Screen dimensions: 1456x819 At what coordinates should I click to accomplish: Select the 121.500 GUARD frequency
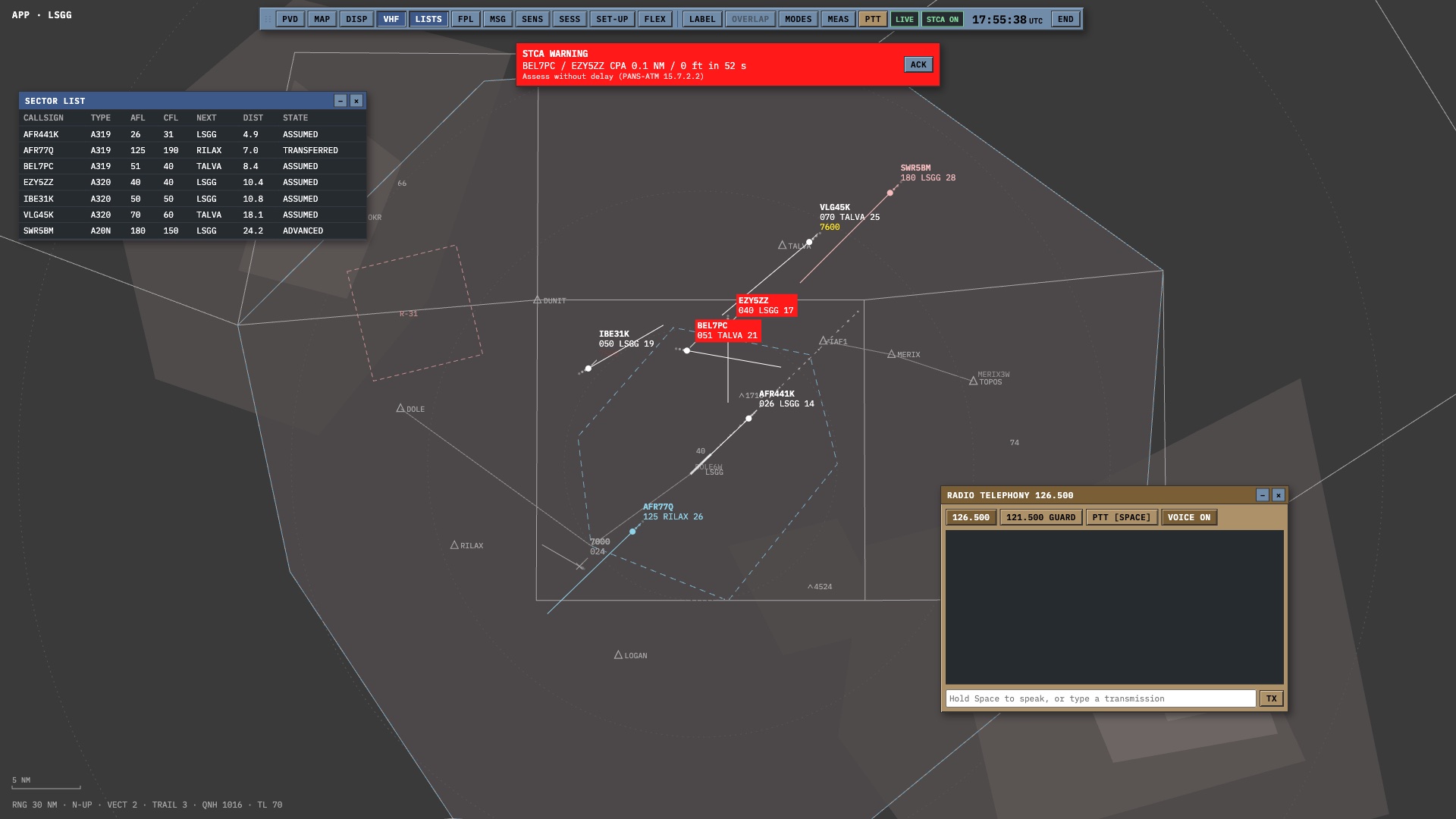tap(1040, 517)
